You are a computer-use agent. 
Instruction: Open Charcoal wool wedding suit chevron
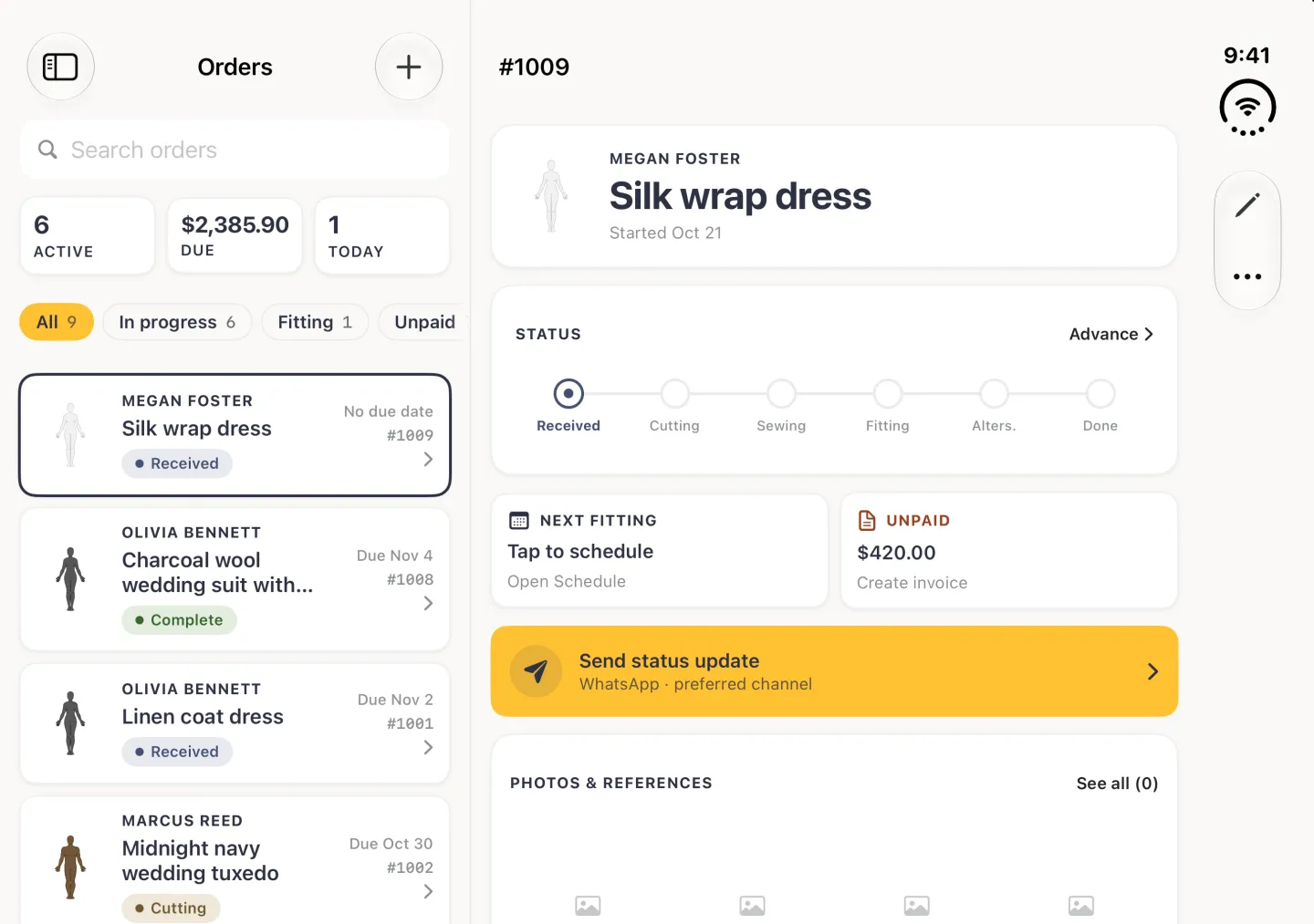click(428, 604)
